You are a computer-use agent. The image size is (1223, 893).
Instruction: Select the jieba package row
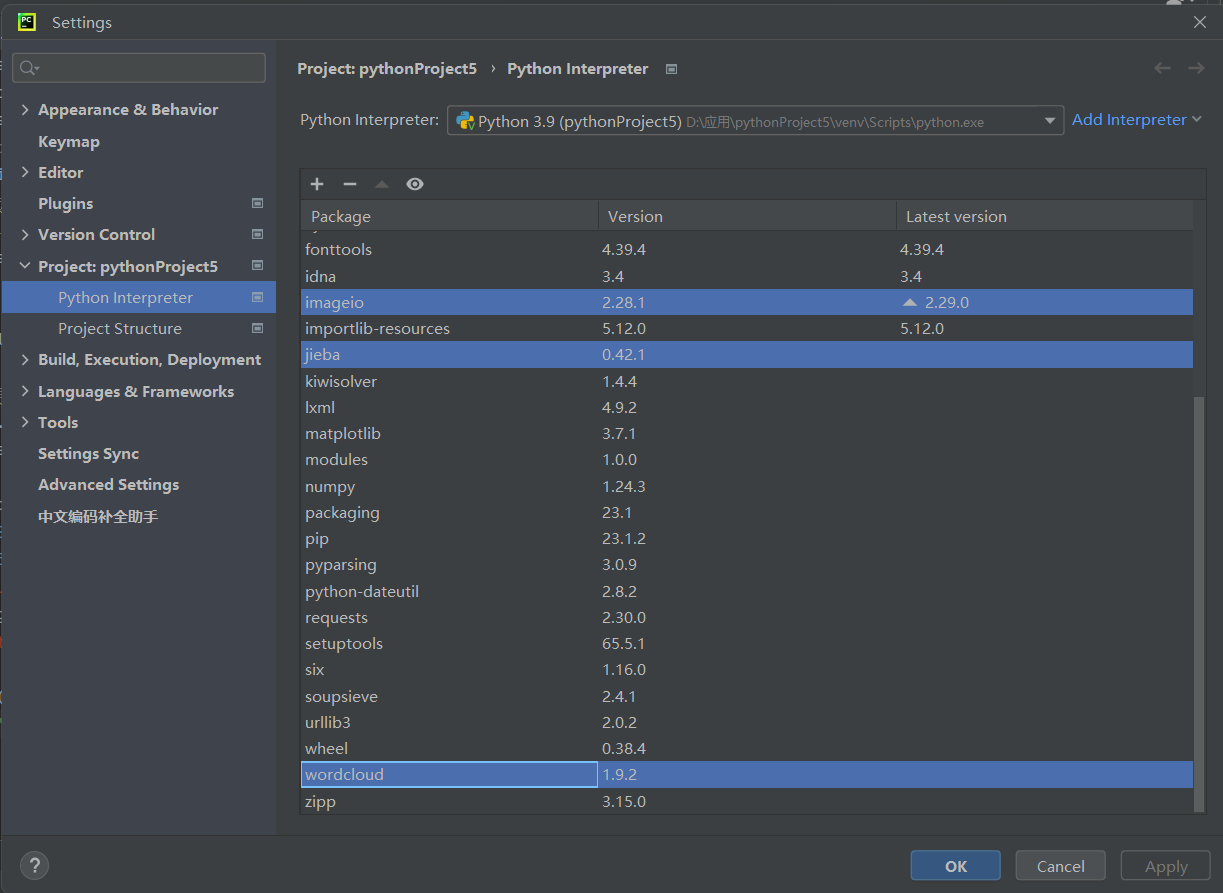pyautogui.click(x=747, y=355)
